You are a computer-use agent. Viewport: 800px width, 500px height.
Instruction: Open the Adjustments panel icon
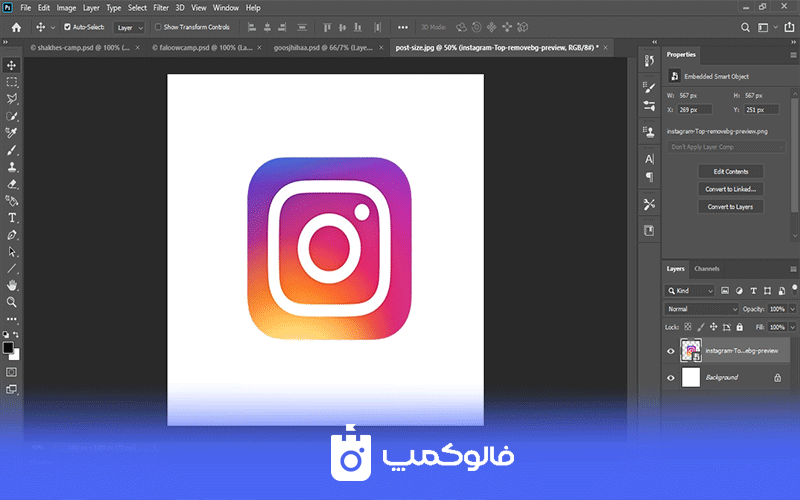pos(649,106)
